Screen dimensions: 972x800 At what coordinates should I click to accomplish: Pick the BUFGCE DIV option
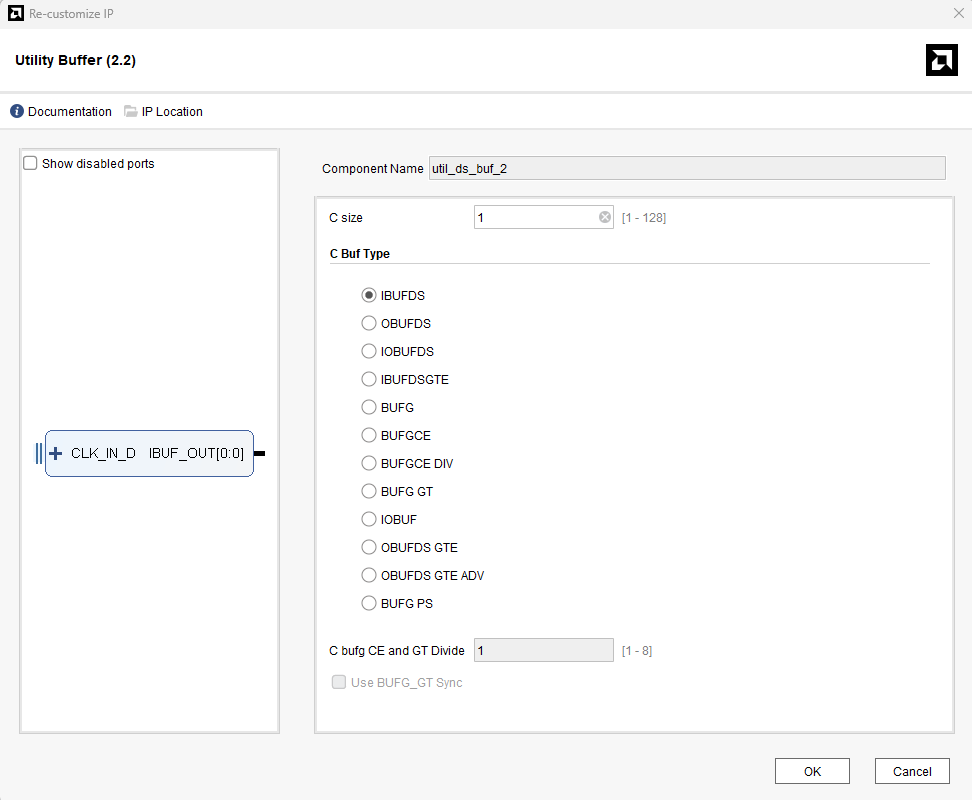[x=369, y=464]
